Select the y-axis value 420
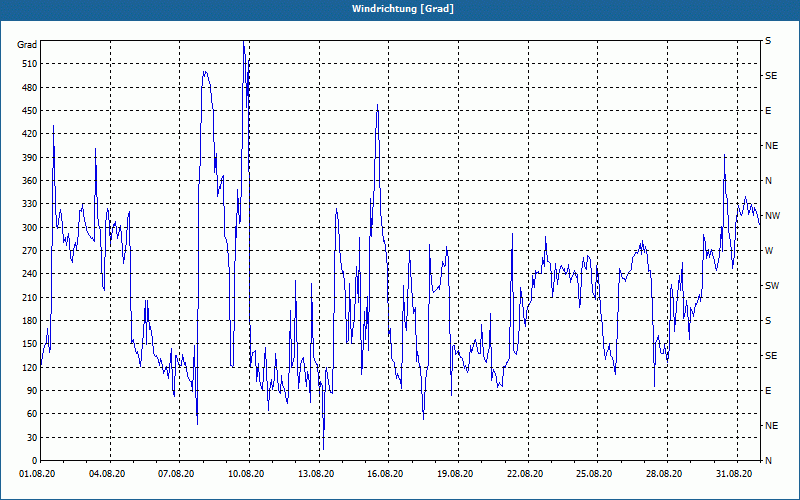 click(x=30, y=134)
